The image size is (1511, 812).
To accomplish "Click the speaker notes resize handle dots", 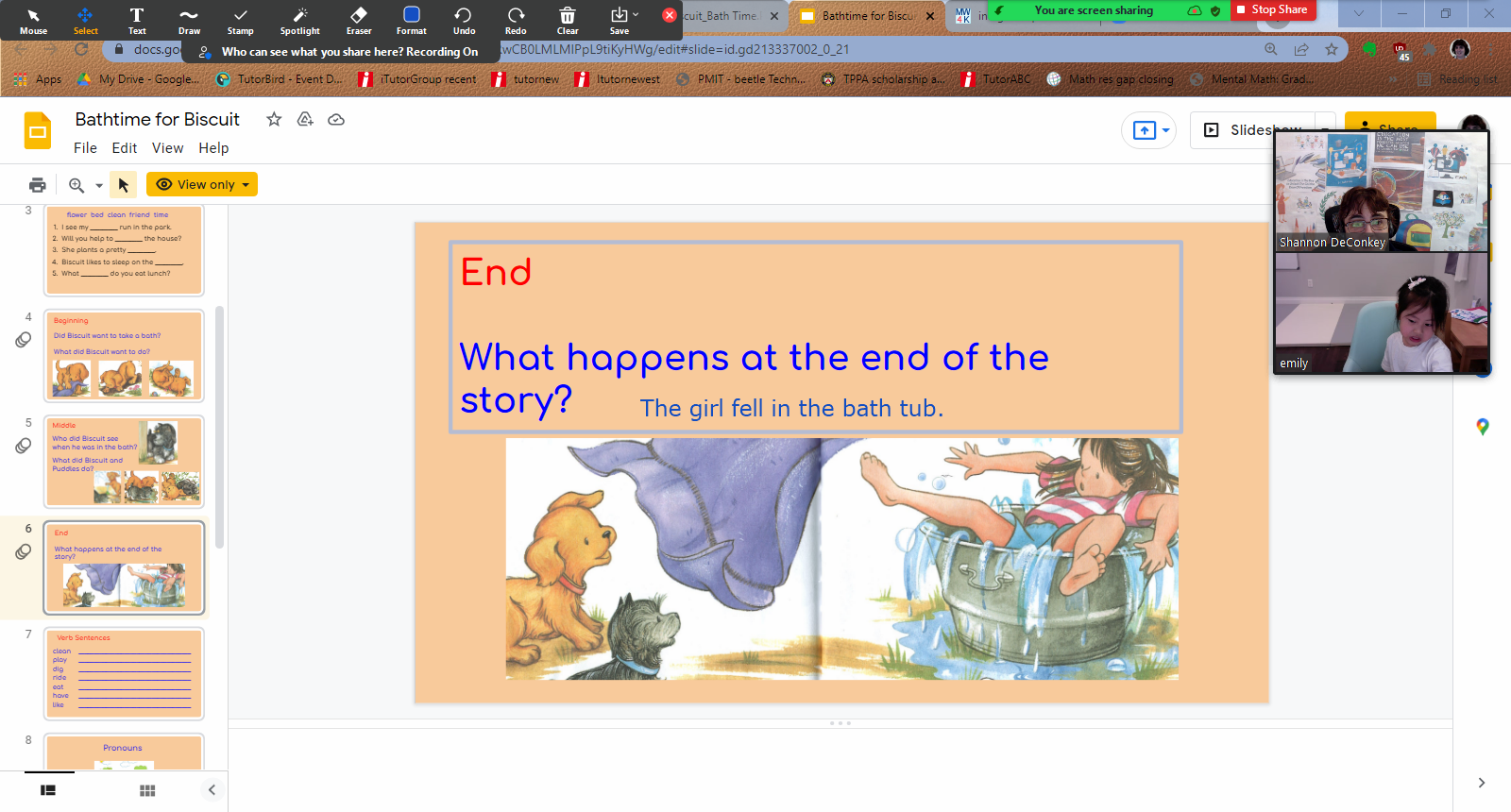I will (840, 723).
